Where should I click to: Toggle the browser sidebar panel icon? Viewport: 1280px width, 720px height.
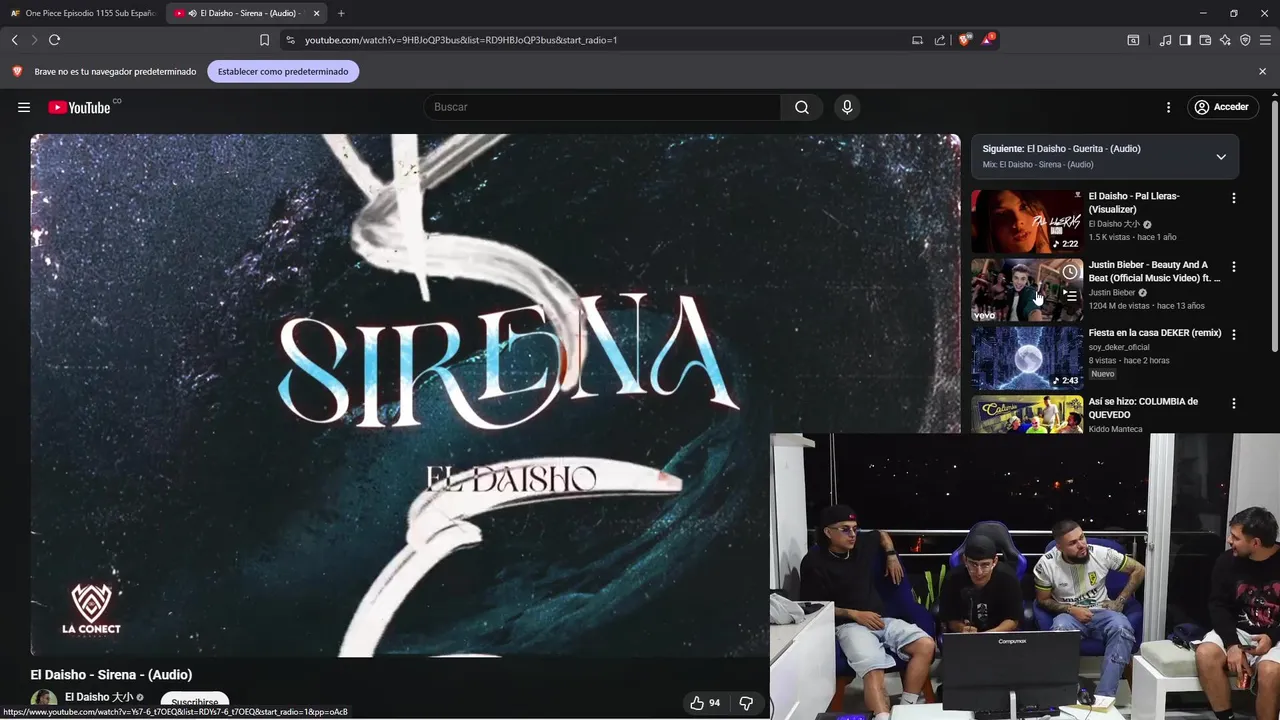(1185, 40)
